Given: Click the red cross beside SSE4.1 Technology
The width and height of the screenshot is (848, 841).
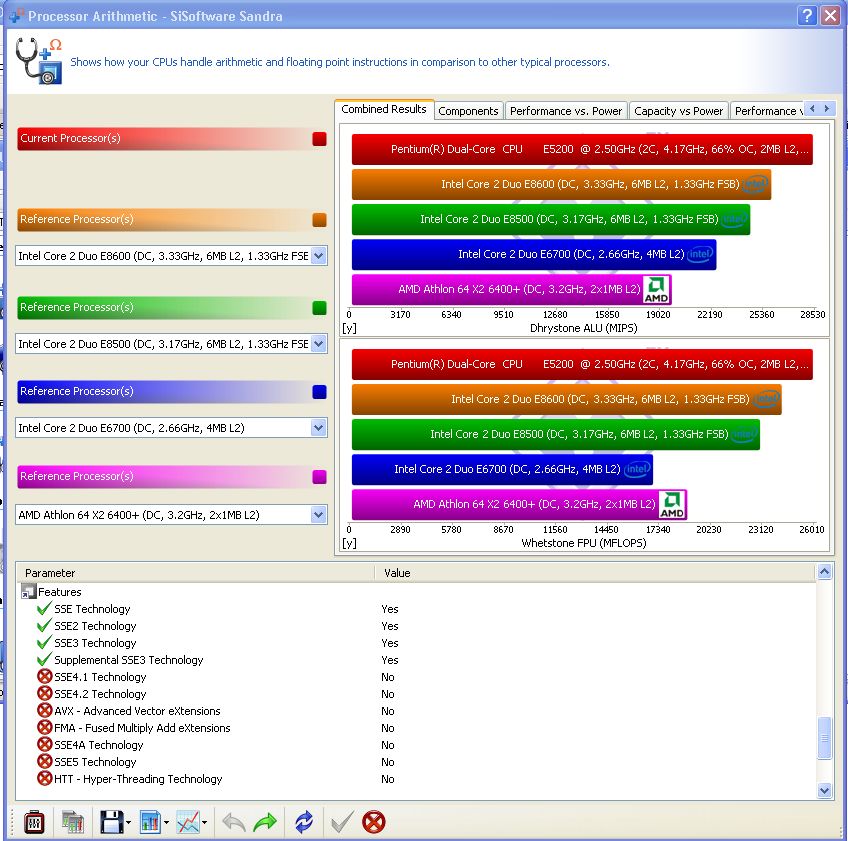Looking at the screenshot, I should (x=44, y=676).
